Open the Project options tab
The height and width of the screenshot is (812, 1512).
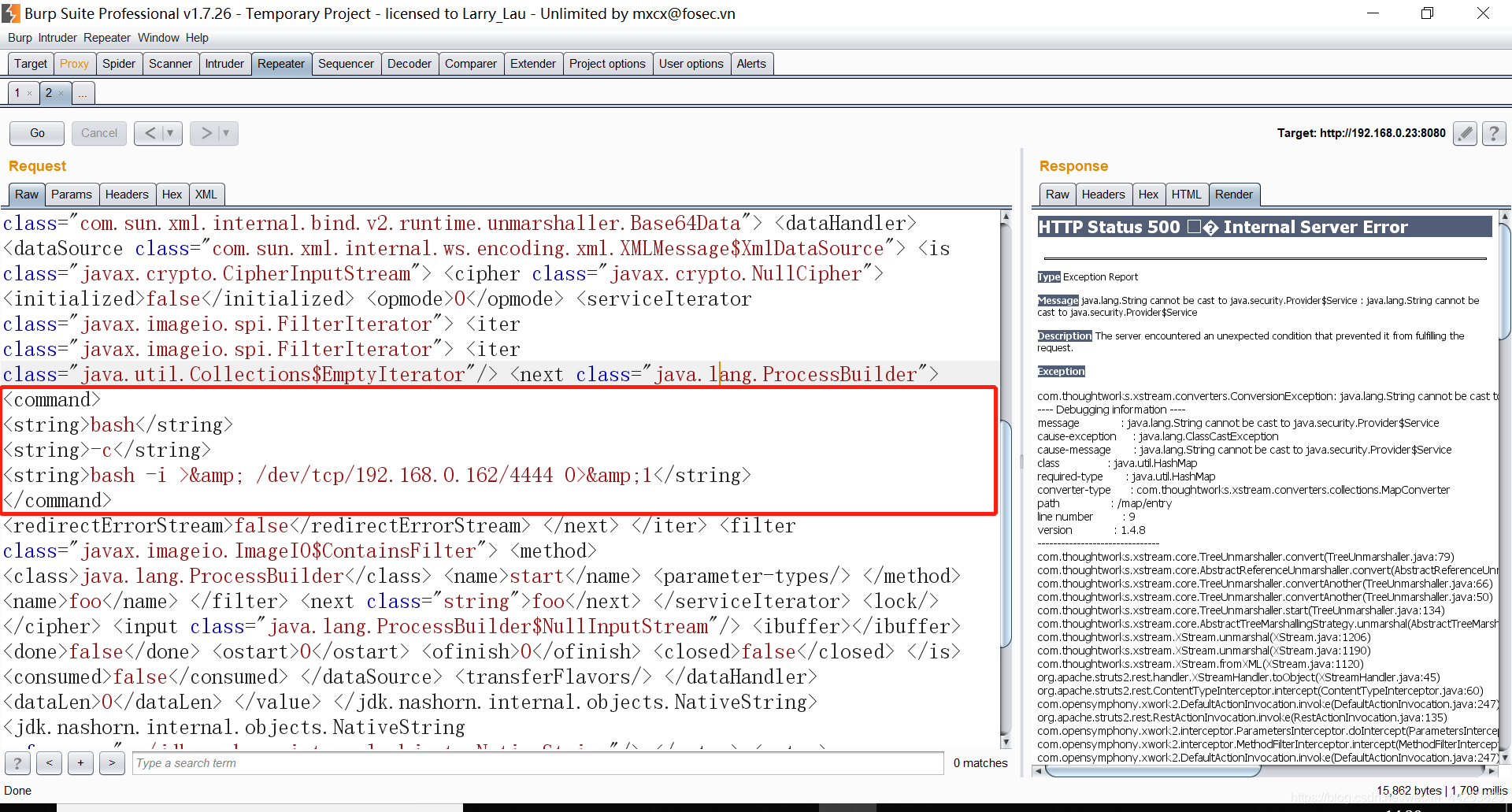(x=607, y=64)
